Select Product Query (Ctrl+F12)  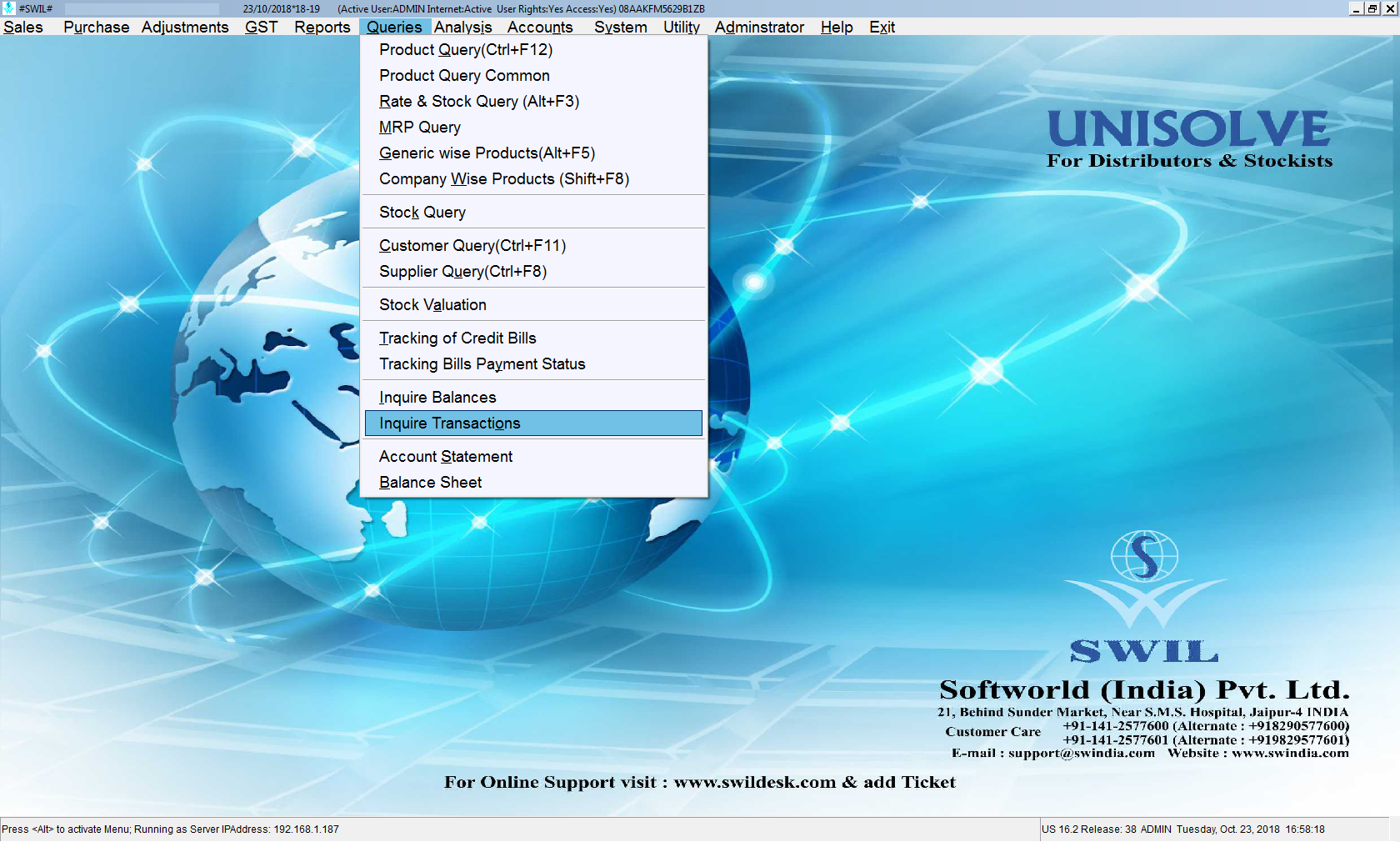pyautogui.click(x=533, y=50)
